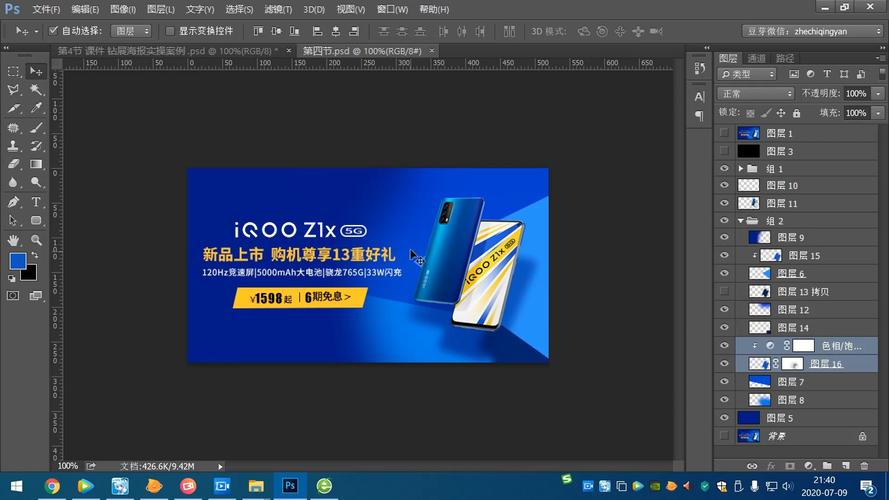Select the Rounded Rectangle shape tool
The width and height of the screenshot is (889, 500).
click(x=36, y=221)
